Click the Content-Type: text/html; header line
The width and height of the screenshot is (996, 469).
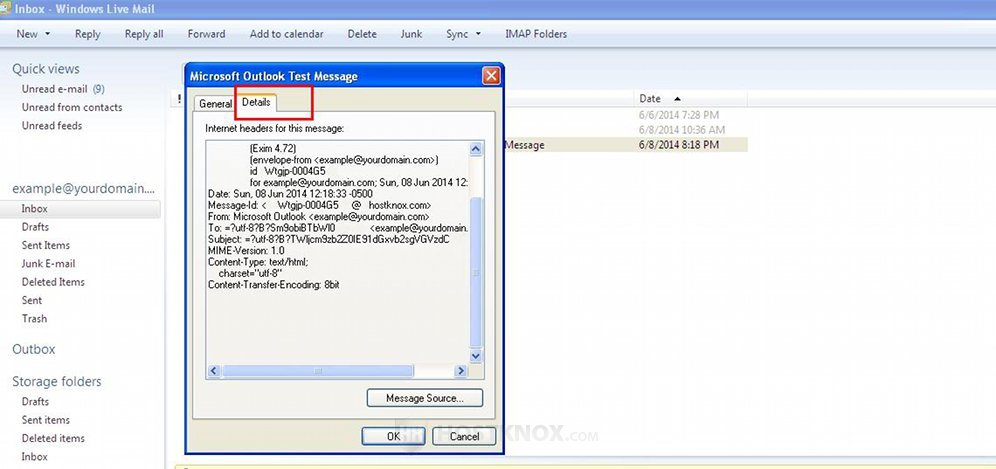tap(258, 262)
